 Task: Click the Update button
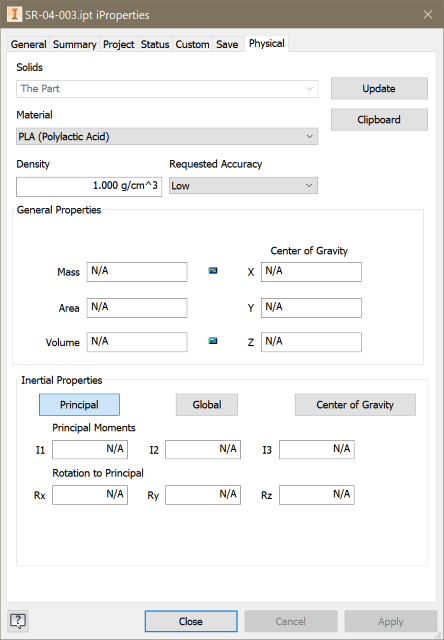(379, 89)
